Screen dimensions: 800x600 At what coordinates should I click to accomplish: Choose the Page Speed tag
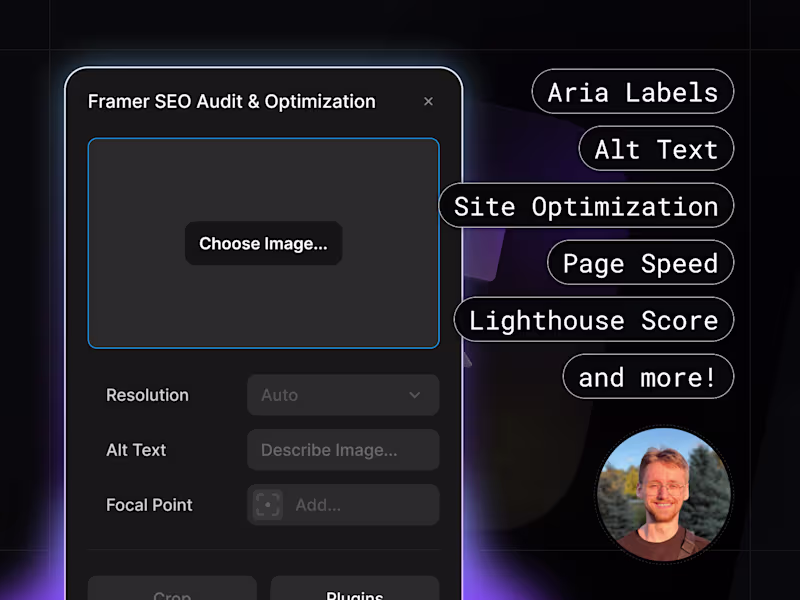[640, 262]
